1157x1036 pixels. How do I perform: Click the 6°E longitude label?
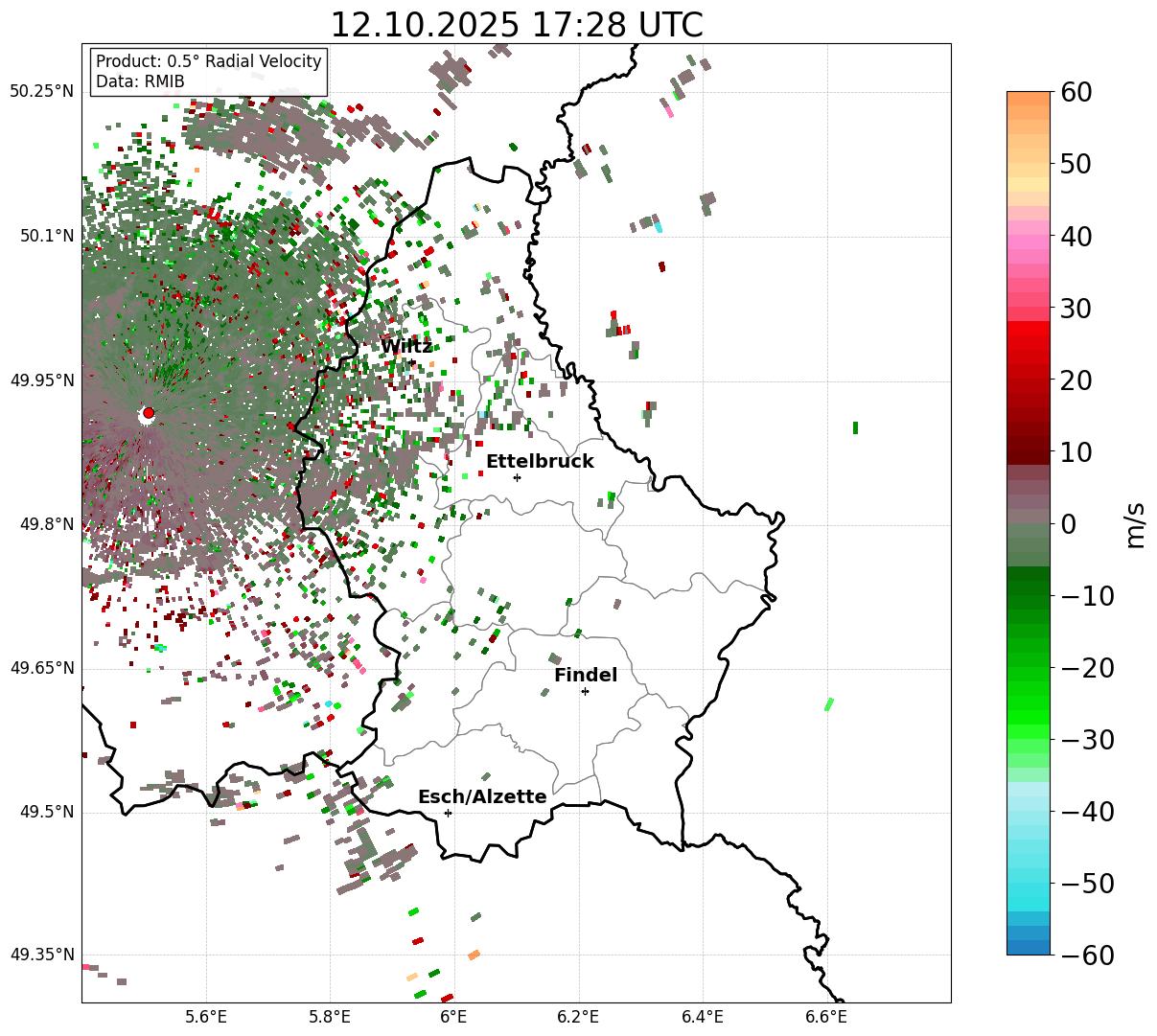tap(453, 1016)
